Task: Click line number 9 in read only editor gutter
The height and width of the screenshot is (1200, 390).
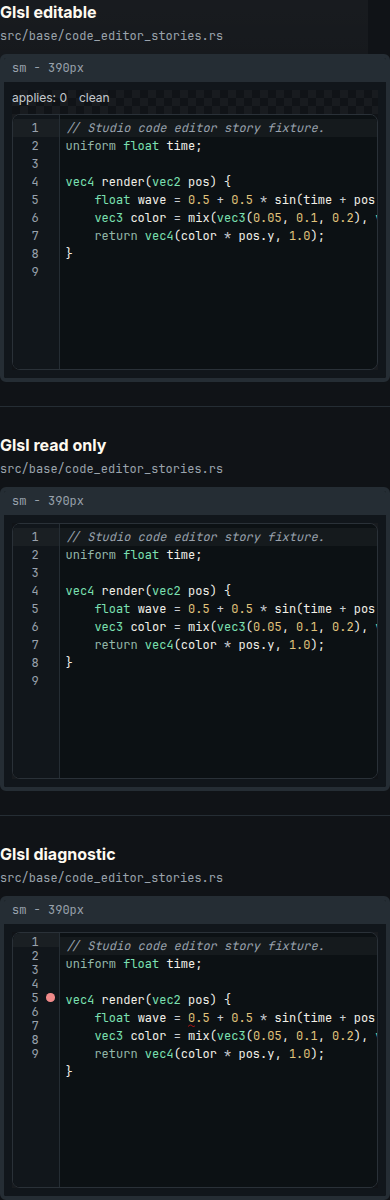Action: (x=35, y=681)
